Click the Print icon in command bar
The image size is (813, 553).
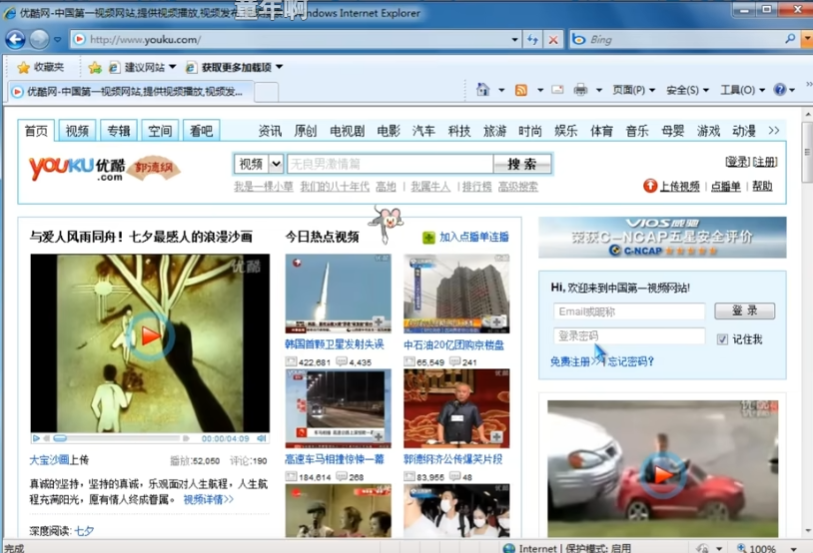tap(581, 90)
